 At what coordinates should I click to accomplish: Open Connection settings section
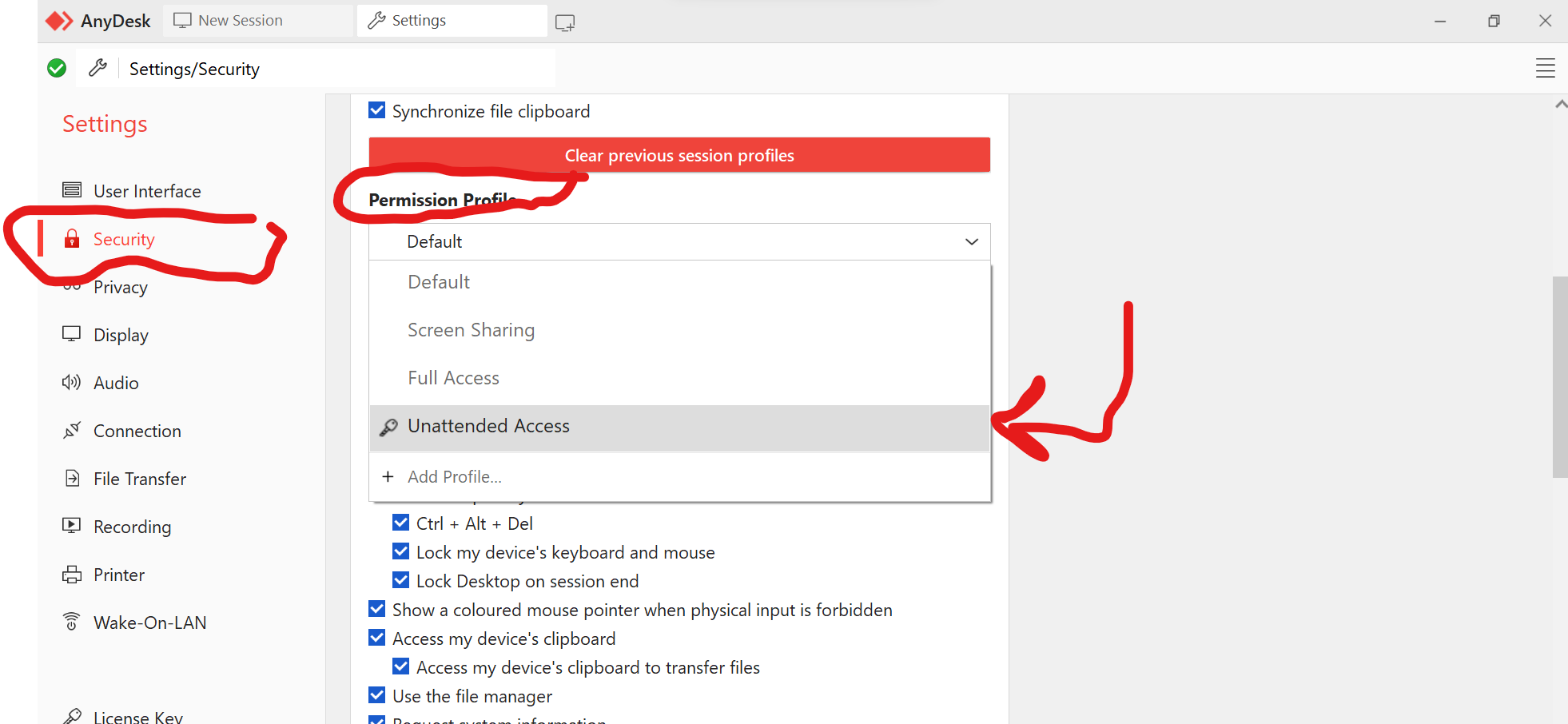pyautogui.click(x=137, y=431)
